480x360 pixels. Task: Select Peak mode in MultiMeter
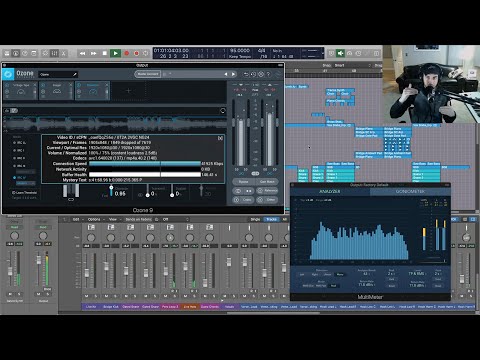coord(333,286)
